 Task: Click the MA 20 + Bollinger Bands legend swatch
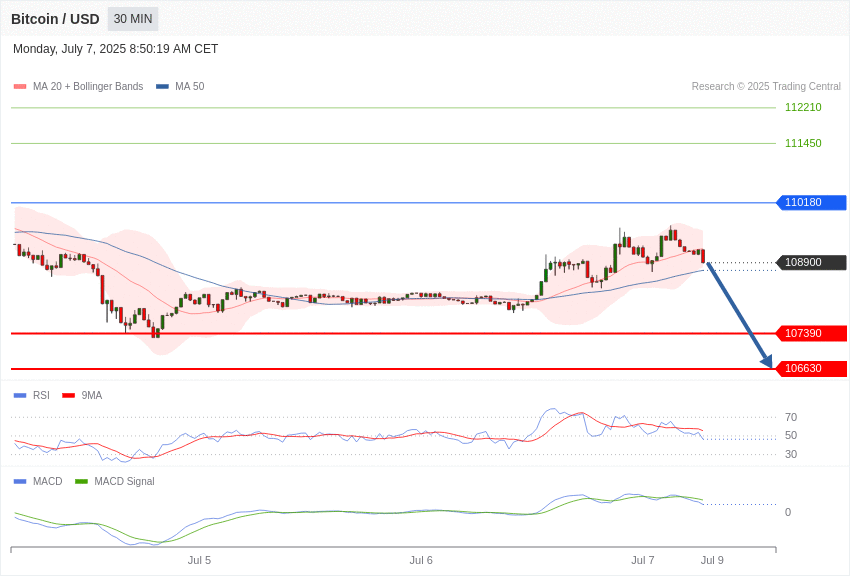pos(20,87)
